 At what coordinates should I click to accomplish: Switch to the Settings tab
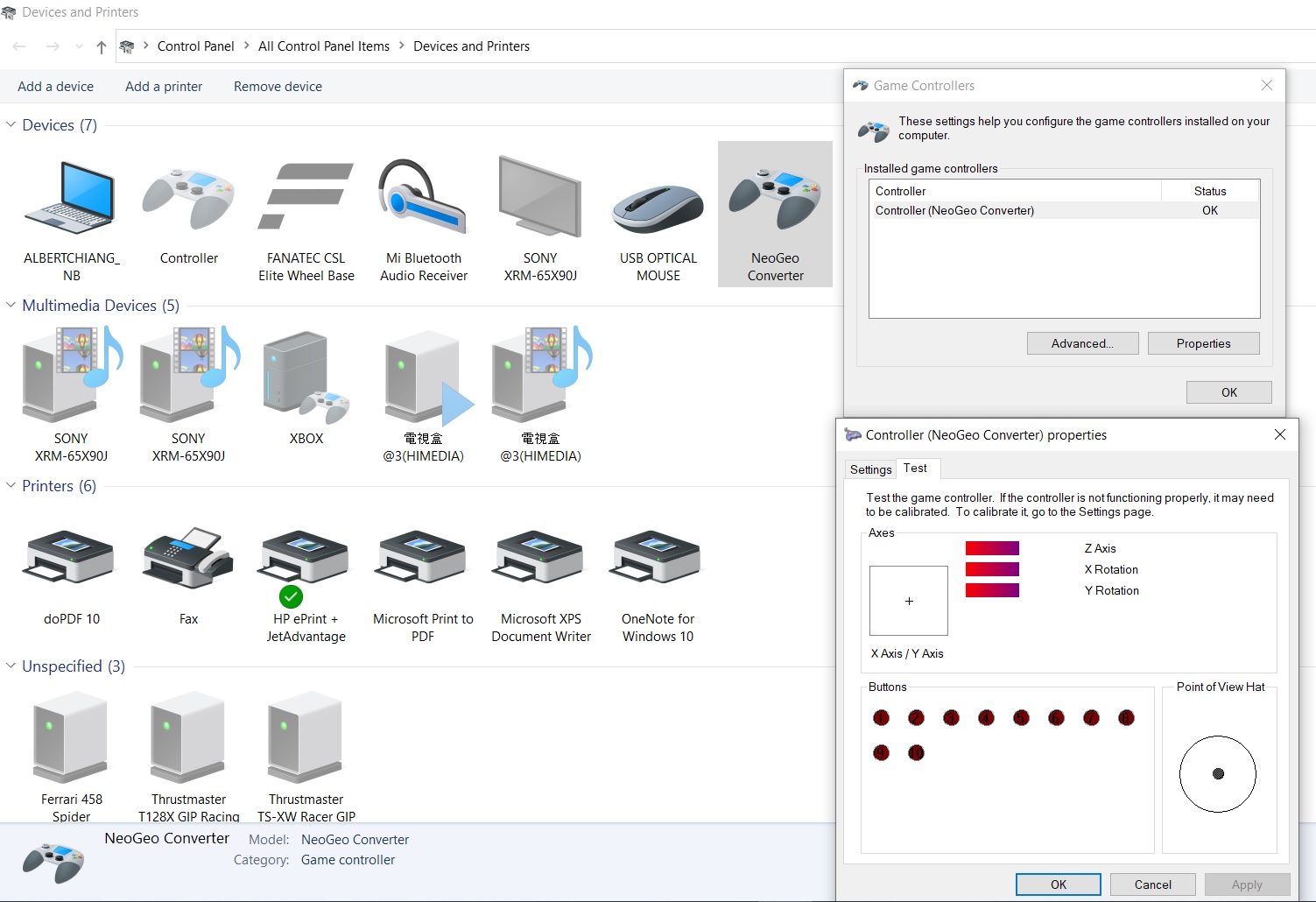870,469
